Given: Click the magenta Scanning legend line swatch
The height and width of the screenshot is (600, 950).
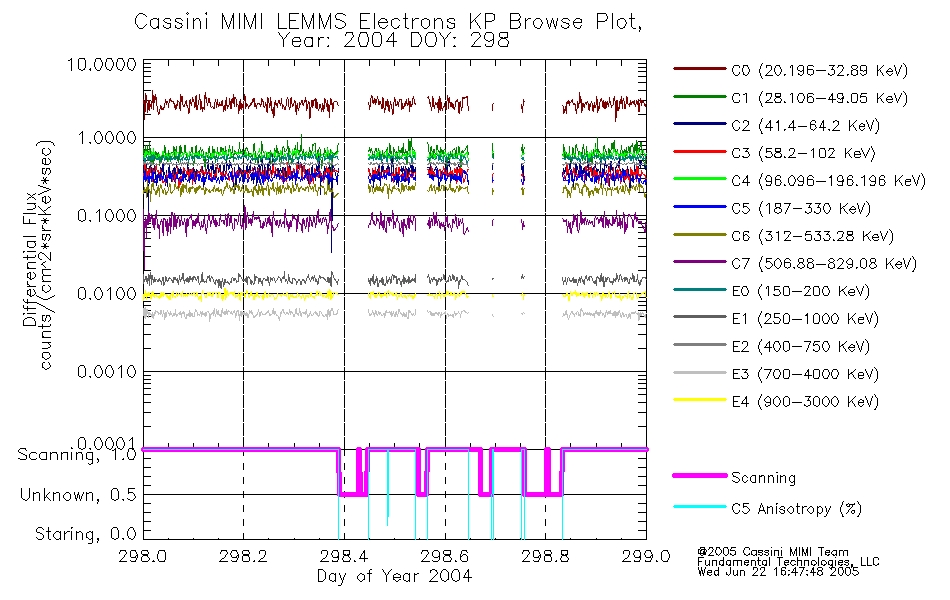Looking at the screenshot, I should tap(699, 476).
